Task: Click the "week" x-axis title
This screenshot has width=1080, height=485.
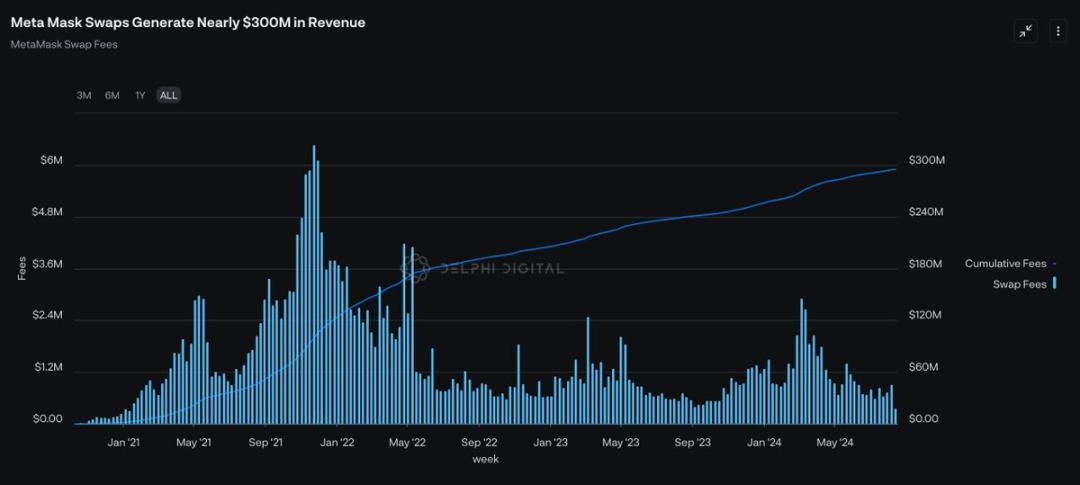Action: pos(485,459)
